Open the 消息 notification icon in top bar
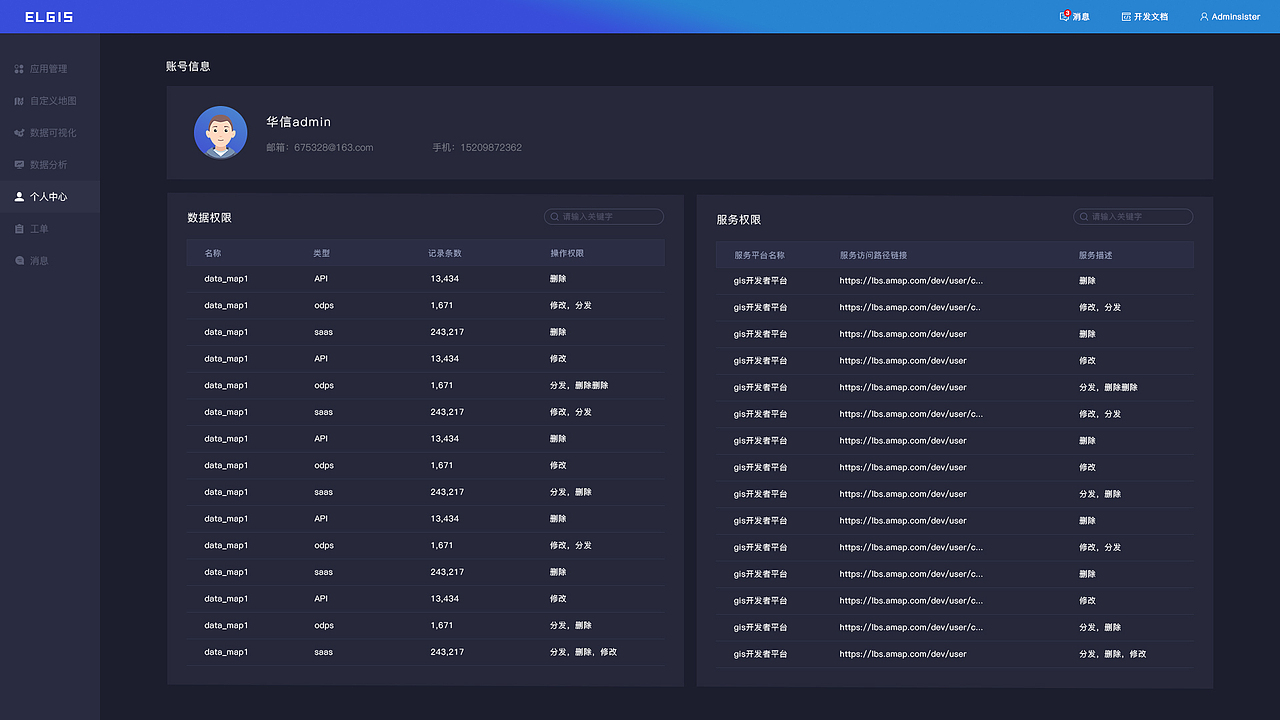 (1065, 16)
